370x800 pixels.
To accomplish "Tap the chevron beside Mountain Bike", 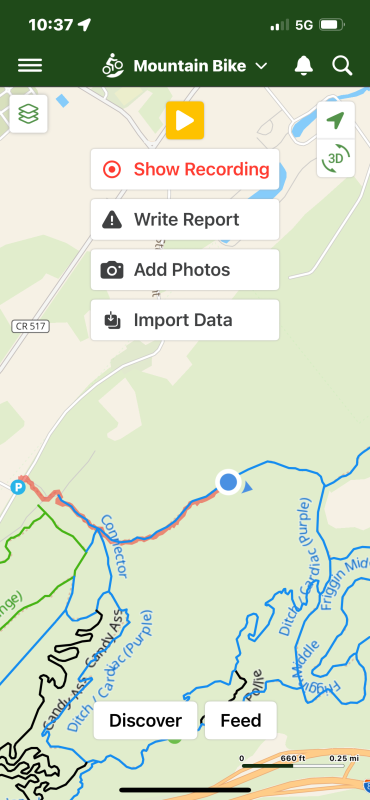I will (x=261, y=66).
